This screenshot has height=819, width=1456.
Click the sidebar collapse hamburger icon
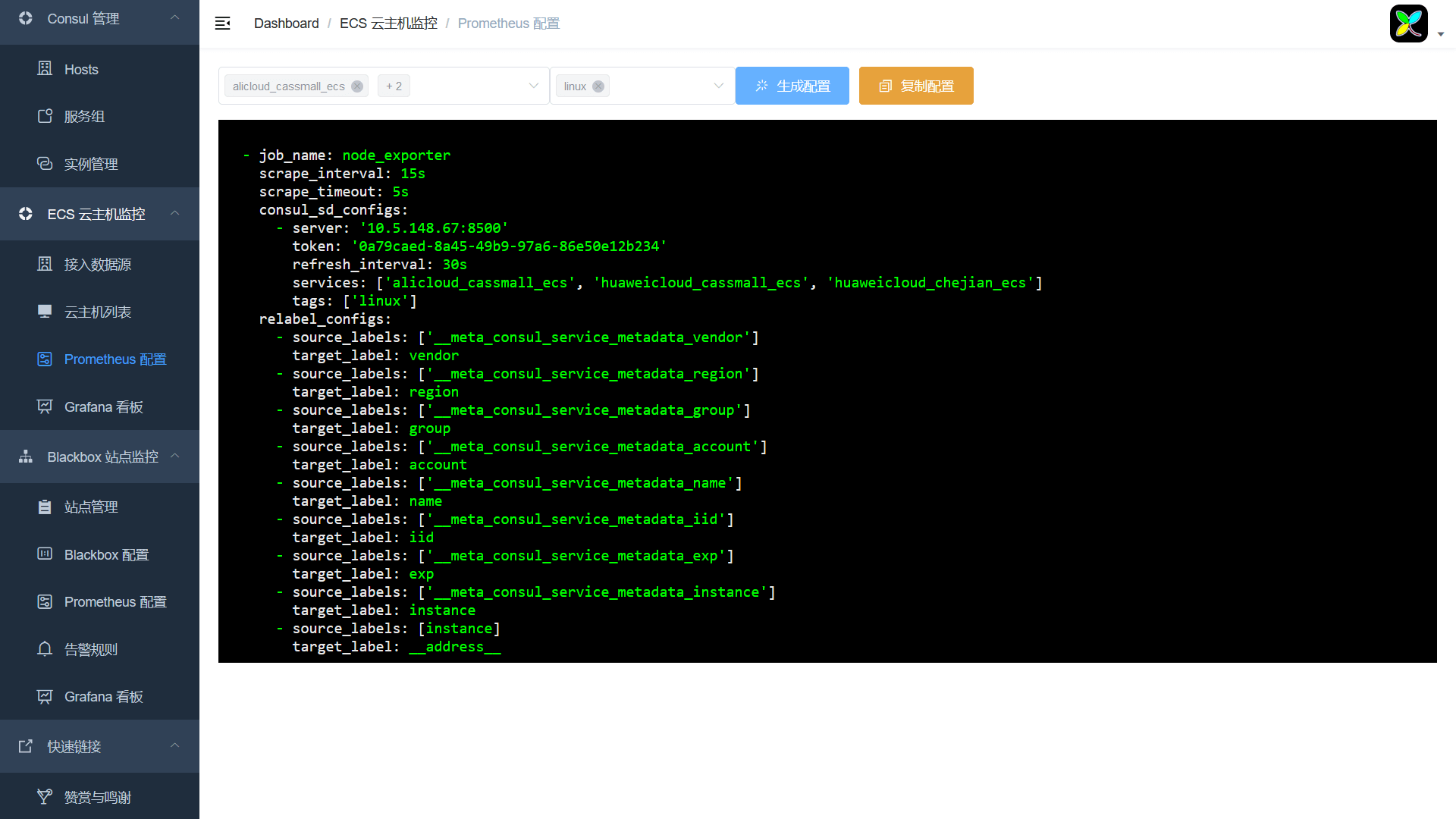(222, 24)
